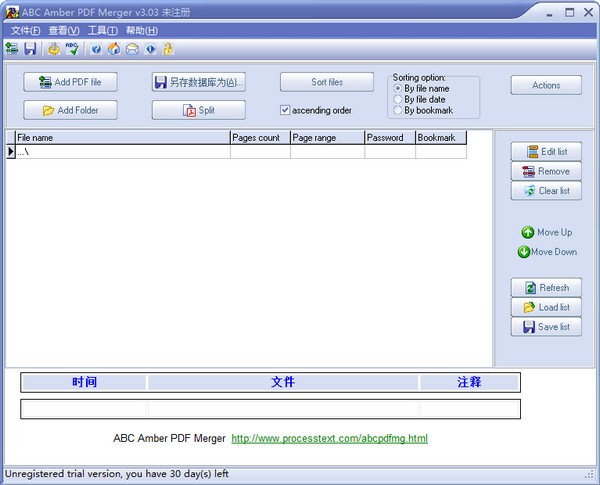The width and height of the screenshot is (600, 485).
Task: Open the 工具(T) menu
Action: coord(103,31)
